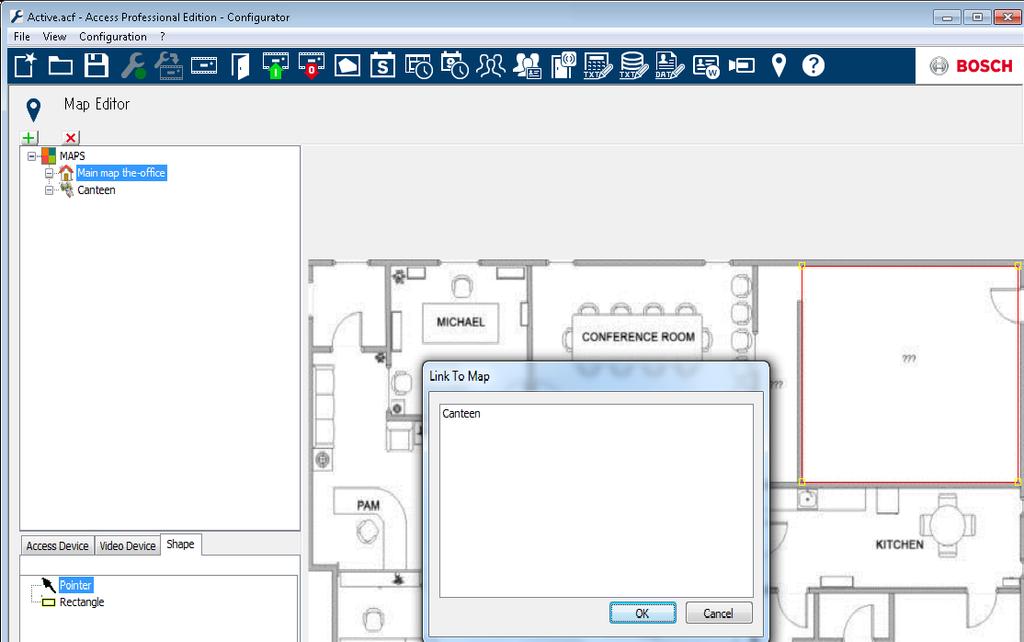
Task: Open the video camera devices icon
Action: pyautogui.click(x=742, y=66)
